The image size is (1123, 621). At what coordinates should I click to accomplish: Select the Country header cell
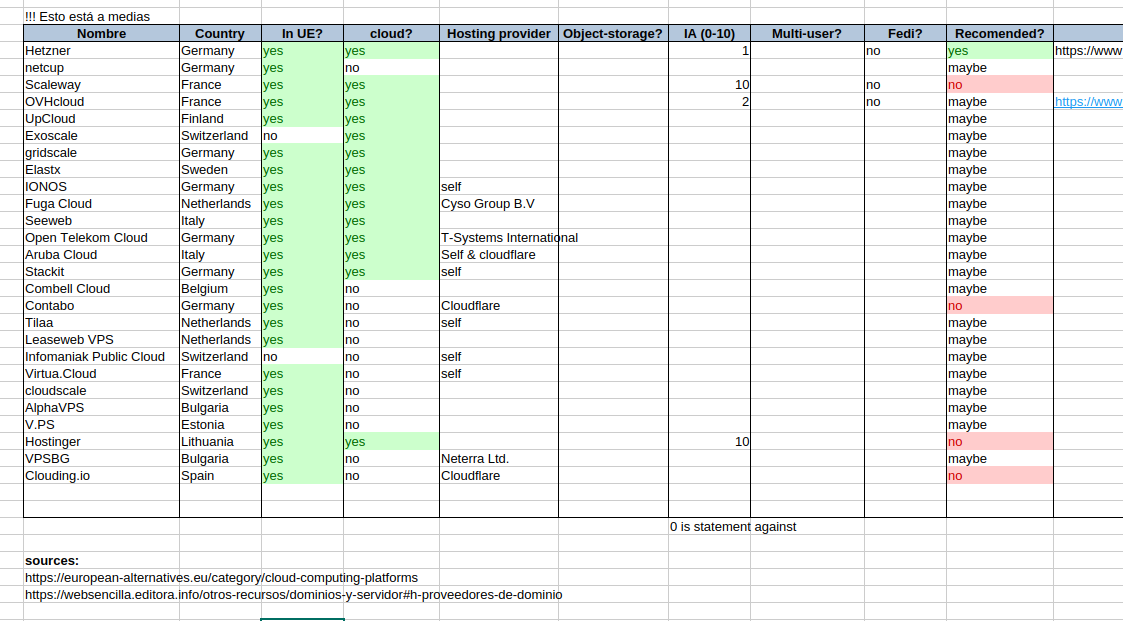point(220,34)
